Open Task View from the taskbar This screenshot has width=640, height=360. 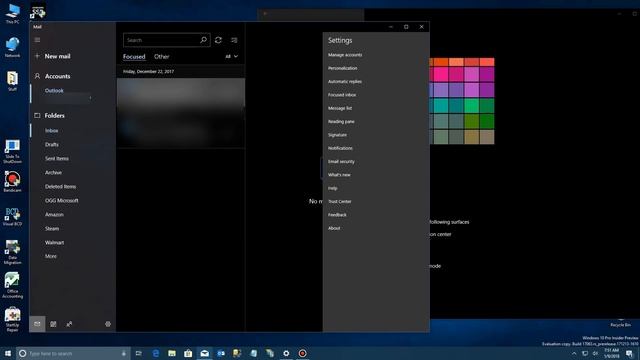(139, 353)
